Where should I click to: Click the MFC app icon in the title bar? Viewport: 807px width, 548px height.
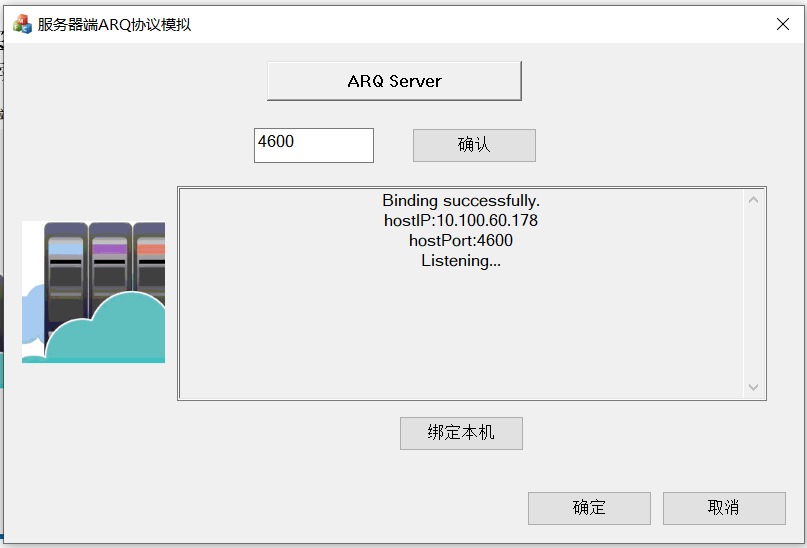pos(22,24)
